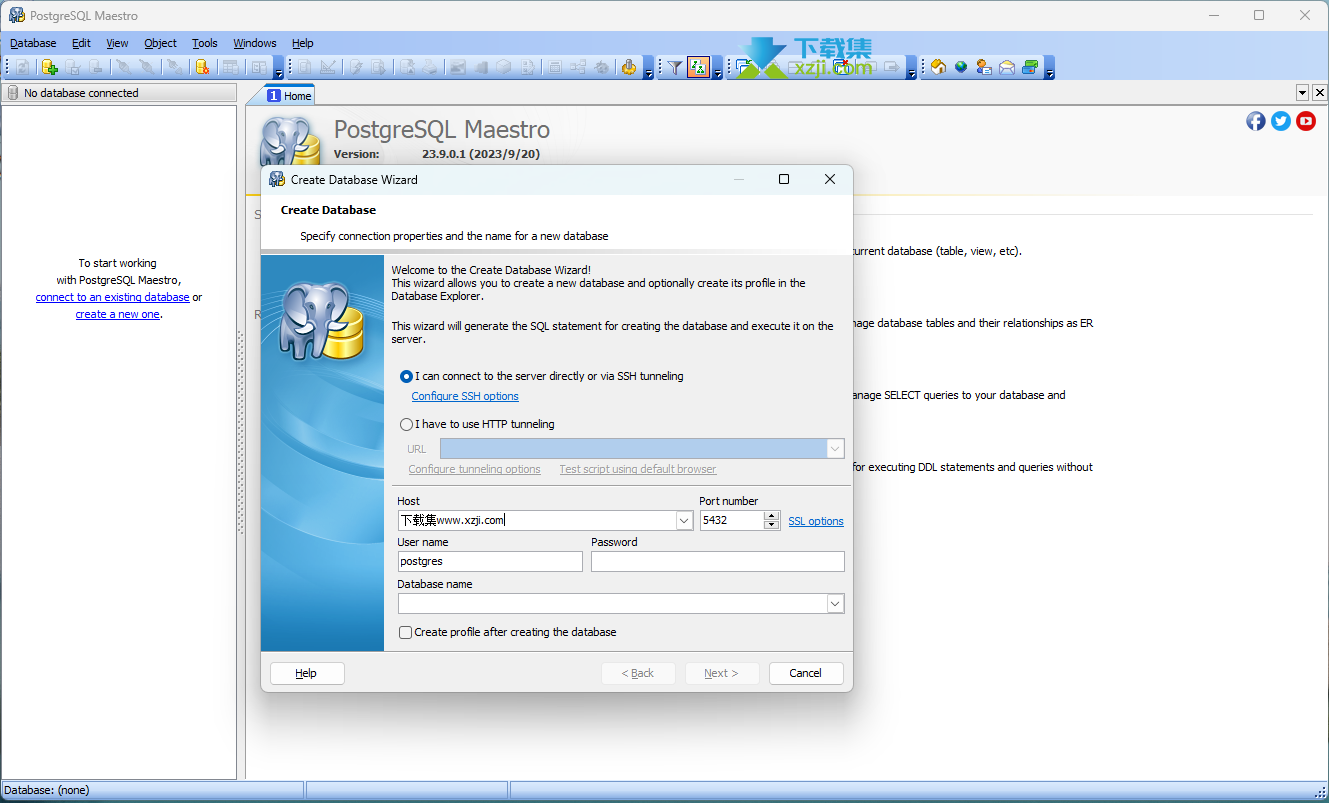Click the greyed refresh icon in first toolbar

coord(22,67)
